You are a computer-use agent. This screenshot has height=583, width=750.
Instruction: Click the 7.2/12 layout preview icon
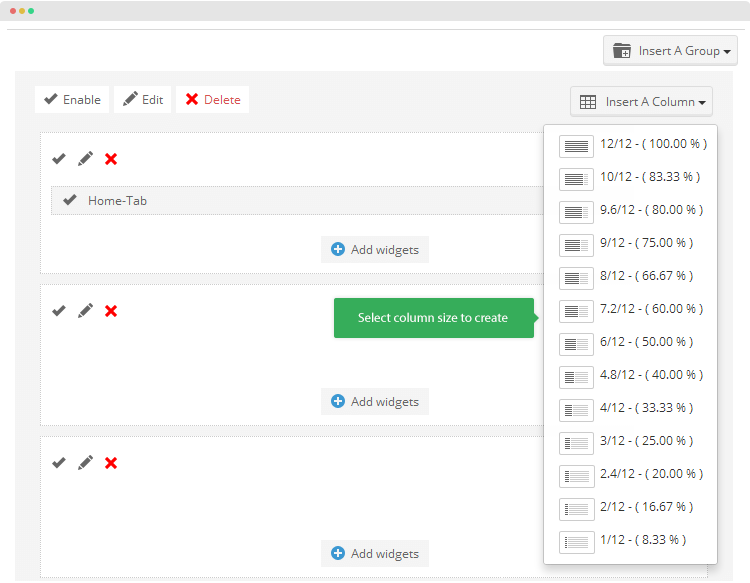click(x=576, y=311)
